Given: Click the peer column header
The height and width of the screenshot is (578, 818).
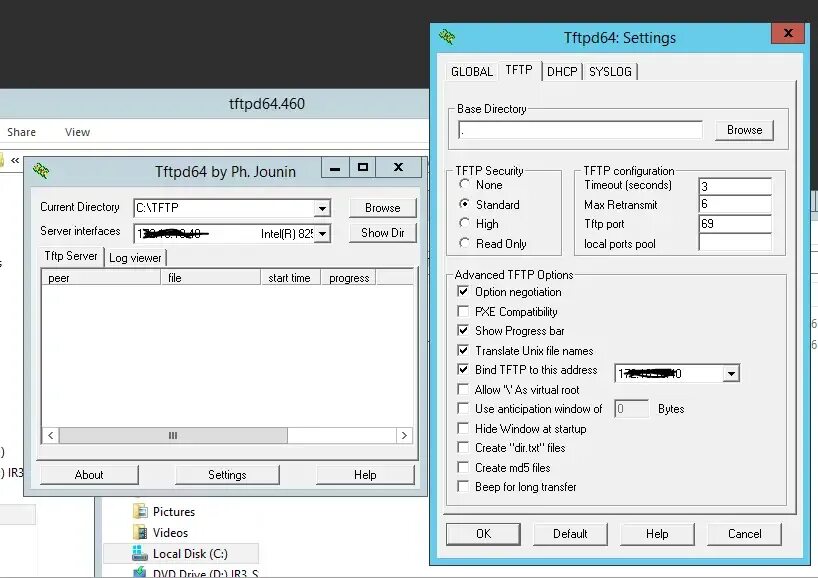Looking at the screenshot, I should [x=101, y=278].
